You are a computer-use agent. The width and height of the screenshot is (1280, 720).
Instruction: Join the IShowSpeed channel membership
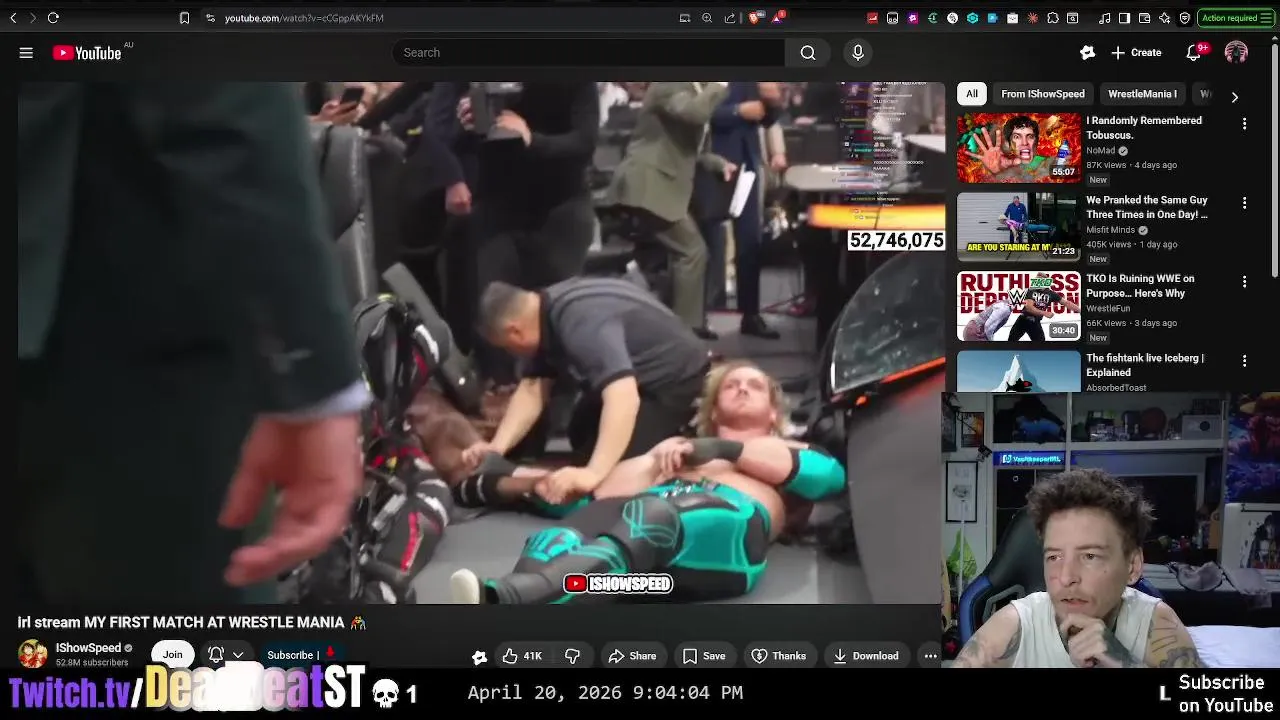pos(173,656)
